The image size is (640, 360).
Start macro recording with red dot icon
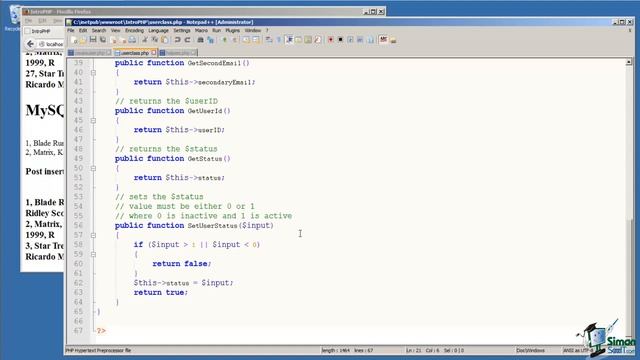pos(331,40)
